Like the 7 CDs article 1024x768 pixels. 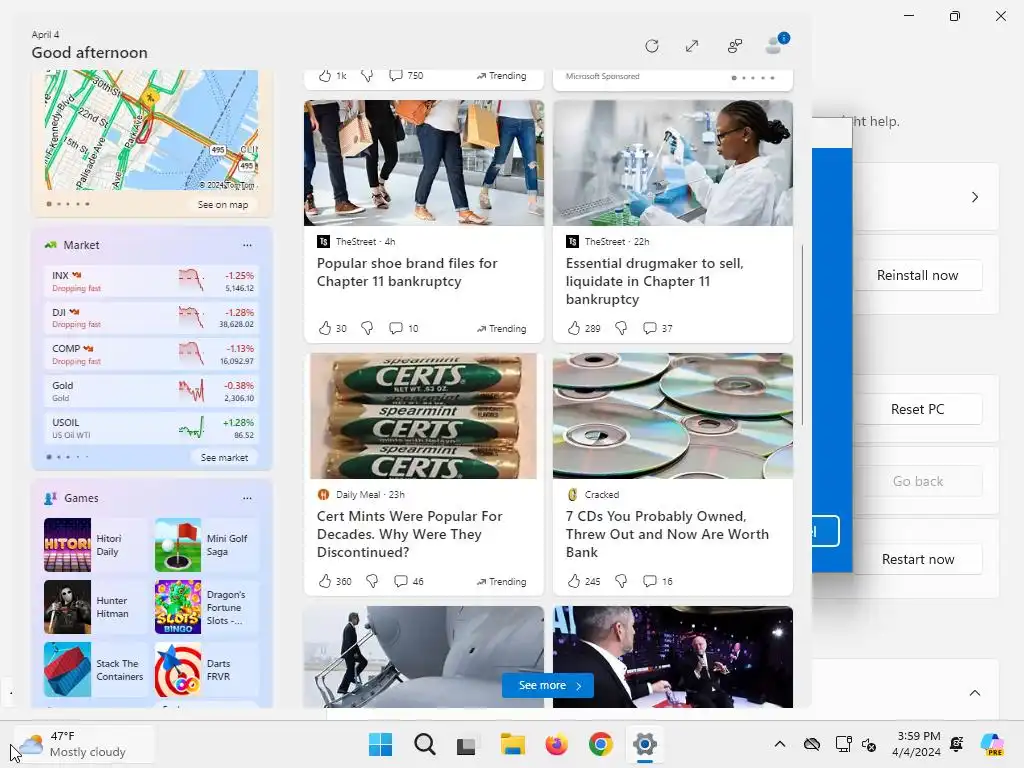click(574, 581)
